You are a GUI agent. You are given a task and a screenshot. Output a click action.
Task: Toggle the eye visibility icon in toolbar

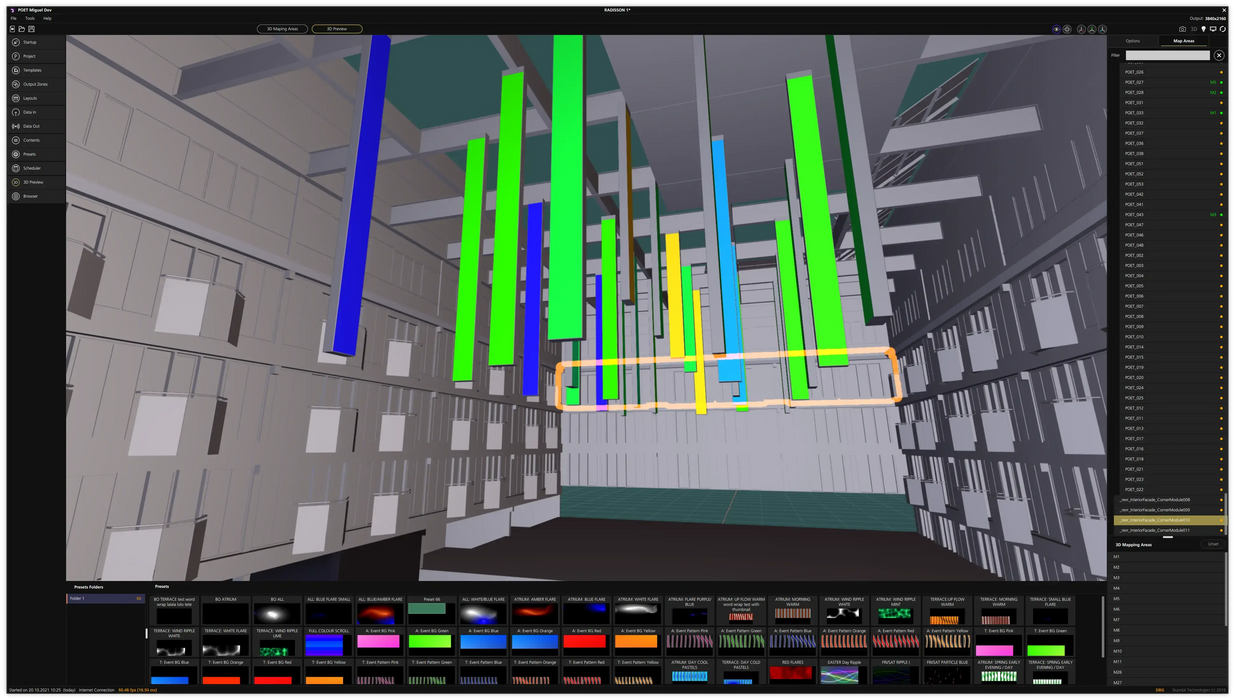[1056, 29]
